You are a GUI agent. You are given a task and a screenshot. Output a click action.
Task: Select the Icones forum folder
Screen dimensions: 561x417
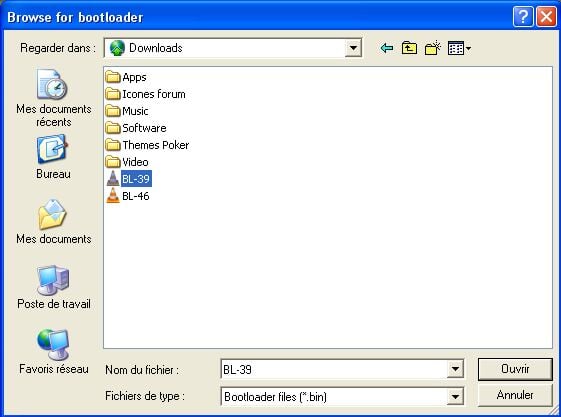(x=146, y=94)
